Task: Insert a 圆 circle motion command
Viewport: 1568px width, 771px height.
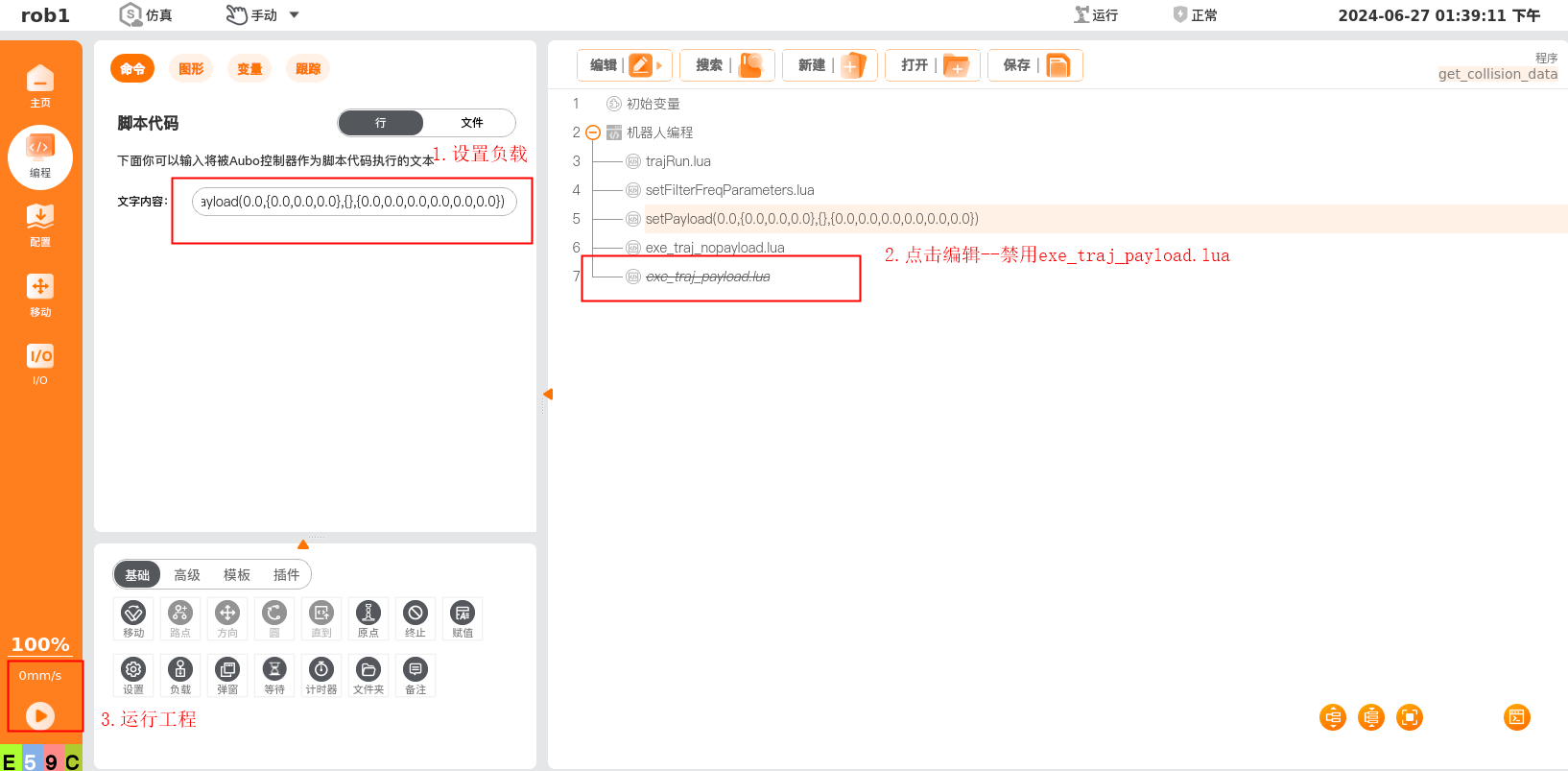Action: (x=274, y=618)
